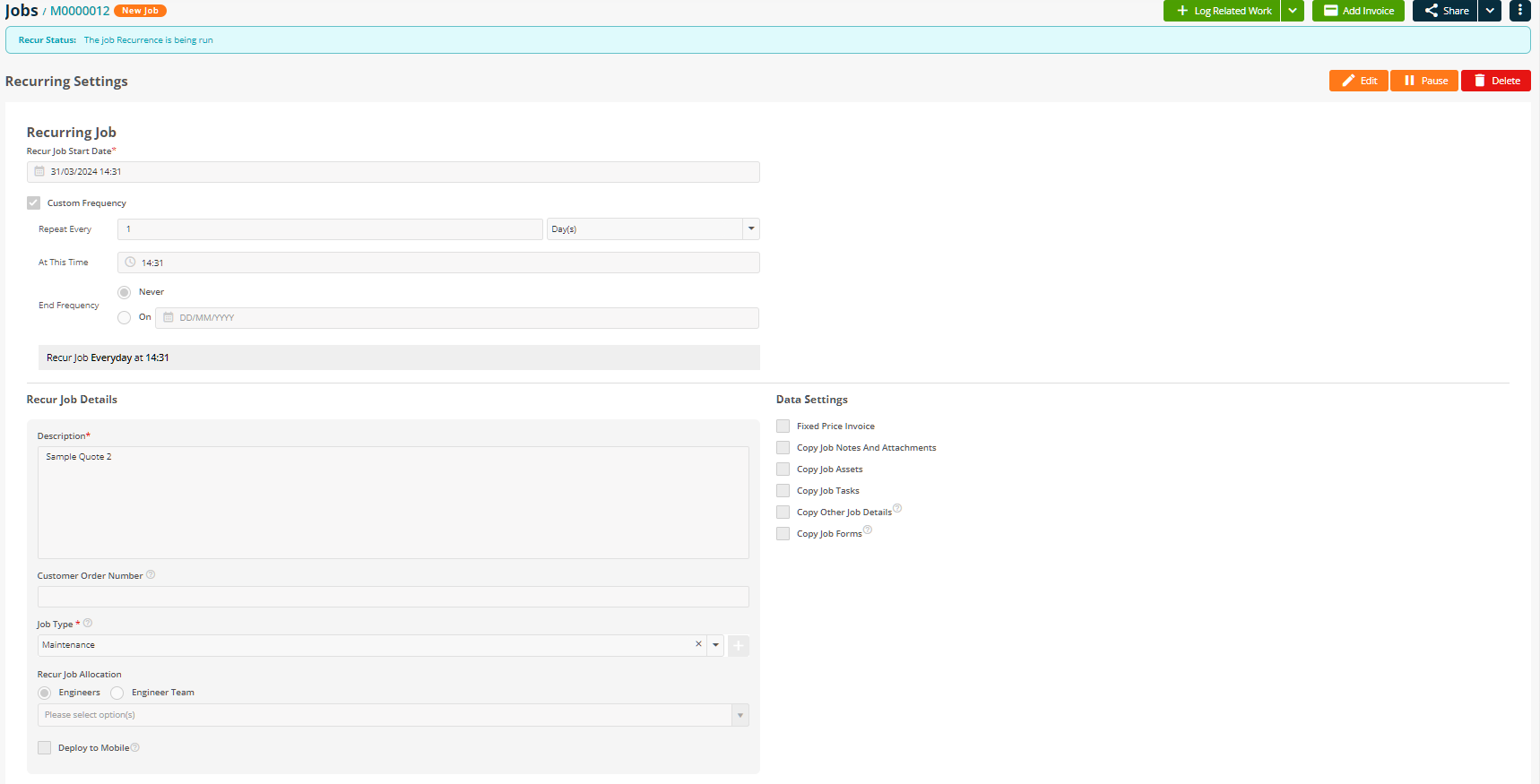Click the orange Edit button

[x=1359, y=81]
